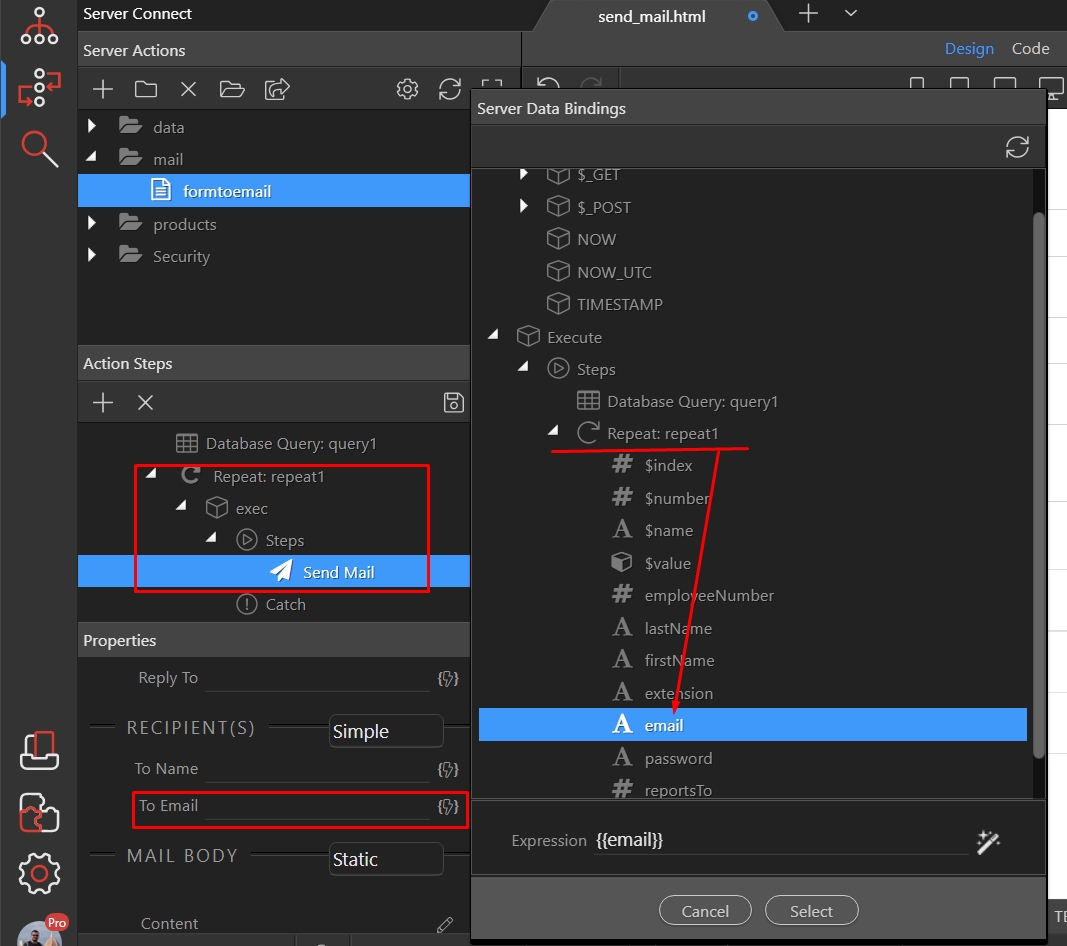Image resolution: width=1067 pixels, height=946 pixels.
Task: Click data binding picker for To Email
Action: 449,806
